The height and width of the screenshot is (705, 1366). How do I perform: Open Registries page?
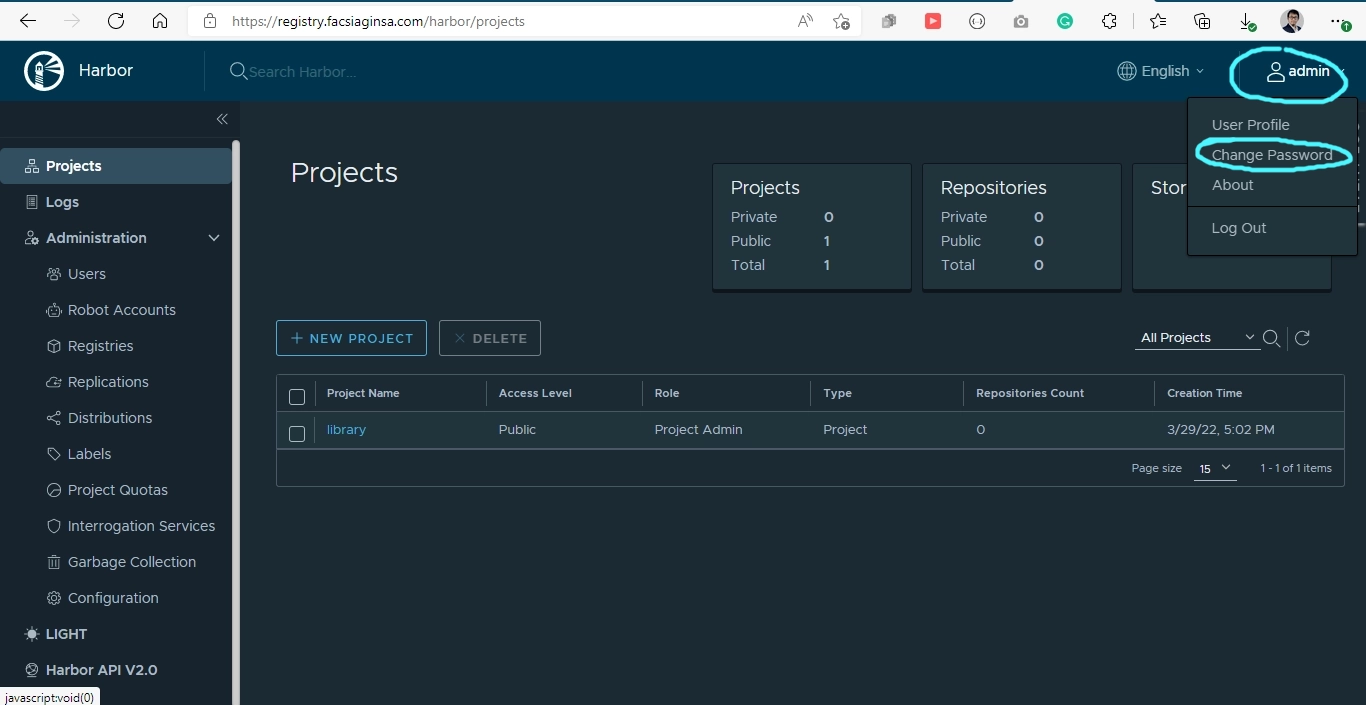pos(100,346)
